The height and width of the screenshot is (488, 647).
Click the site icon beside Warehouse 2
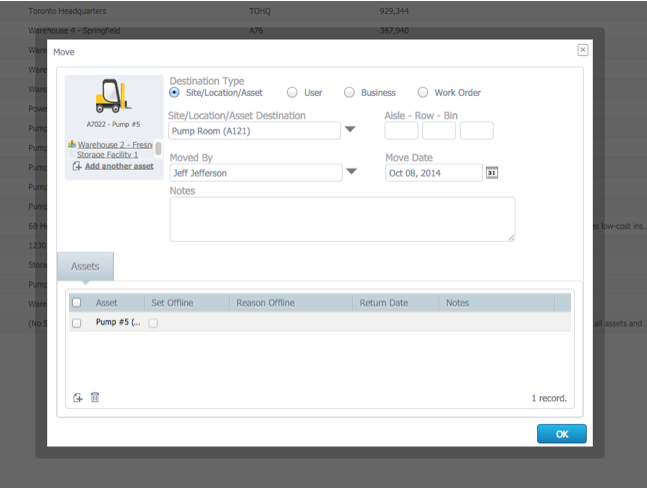tap(72, 144)
